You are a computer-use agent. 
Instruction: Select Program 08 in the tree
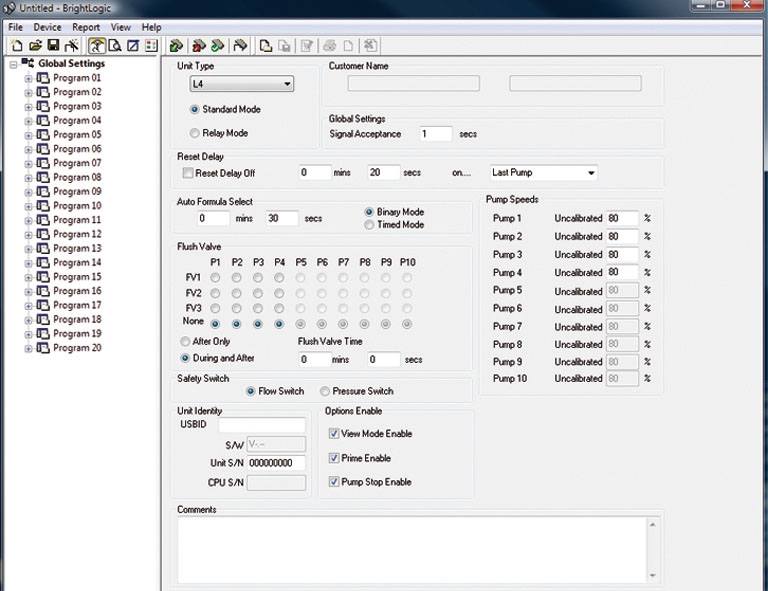tap(77, 177)
